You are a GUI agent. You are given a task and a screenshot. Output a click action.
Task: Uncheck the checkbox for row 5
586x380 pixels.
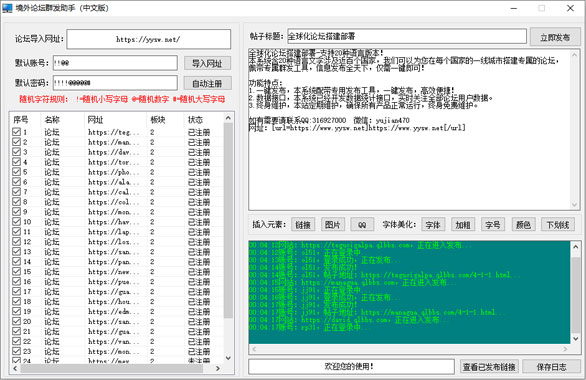coord(16,172)
